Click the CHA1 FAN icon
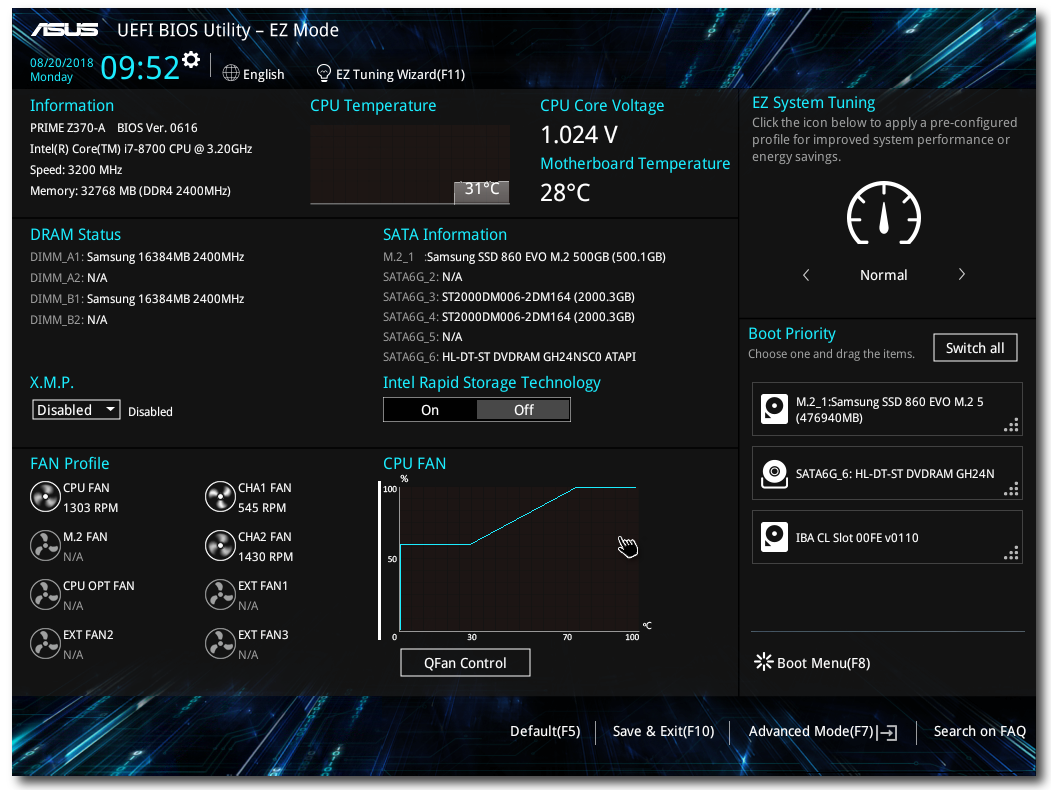The height and width of the screenshot is (790, 1051). 220,496
